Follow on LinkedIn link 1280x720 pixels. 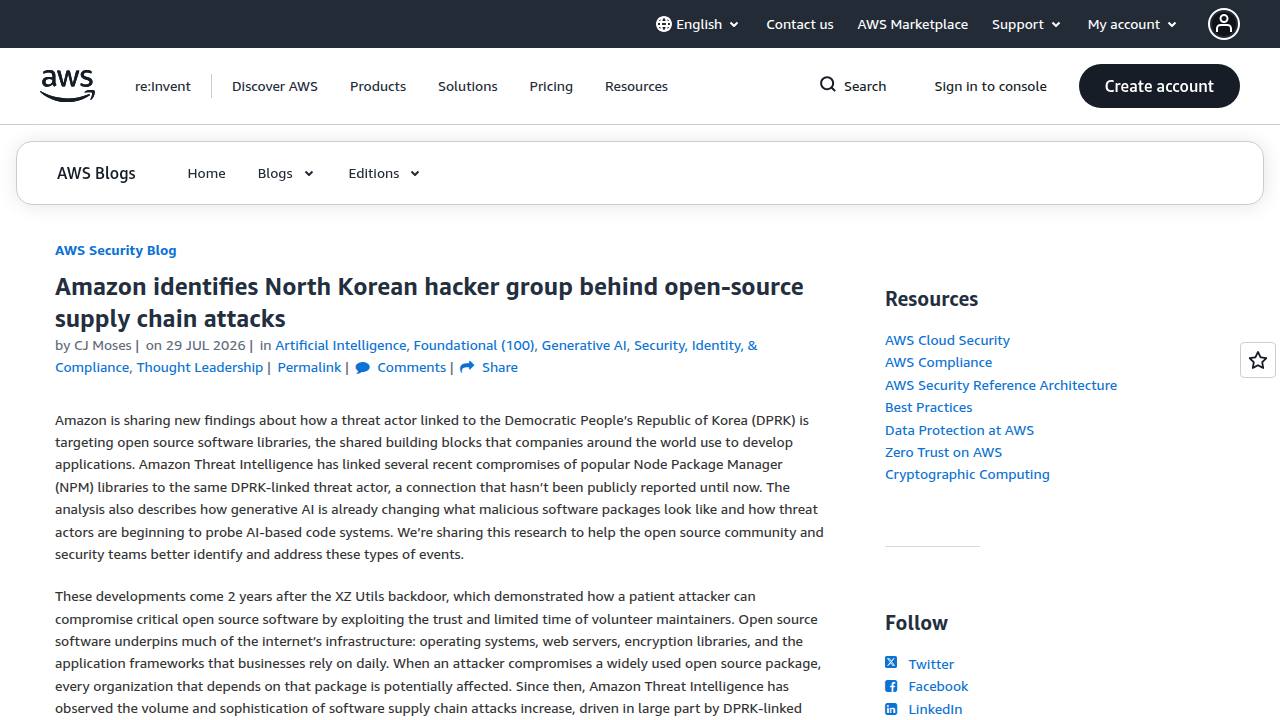935,709
